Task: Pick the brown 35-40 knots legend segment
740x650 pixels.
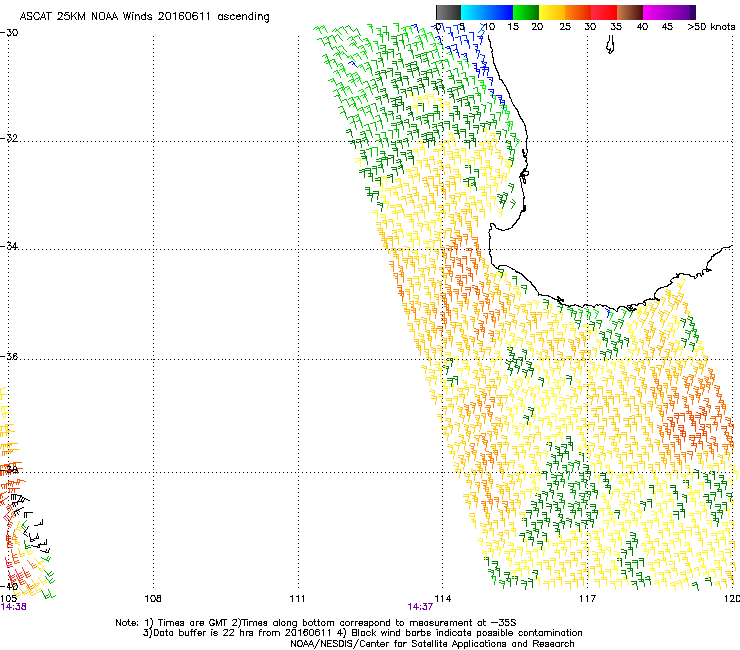Action: point(630,12)
